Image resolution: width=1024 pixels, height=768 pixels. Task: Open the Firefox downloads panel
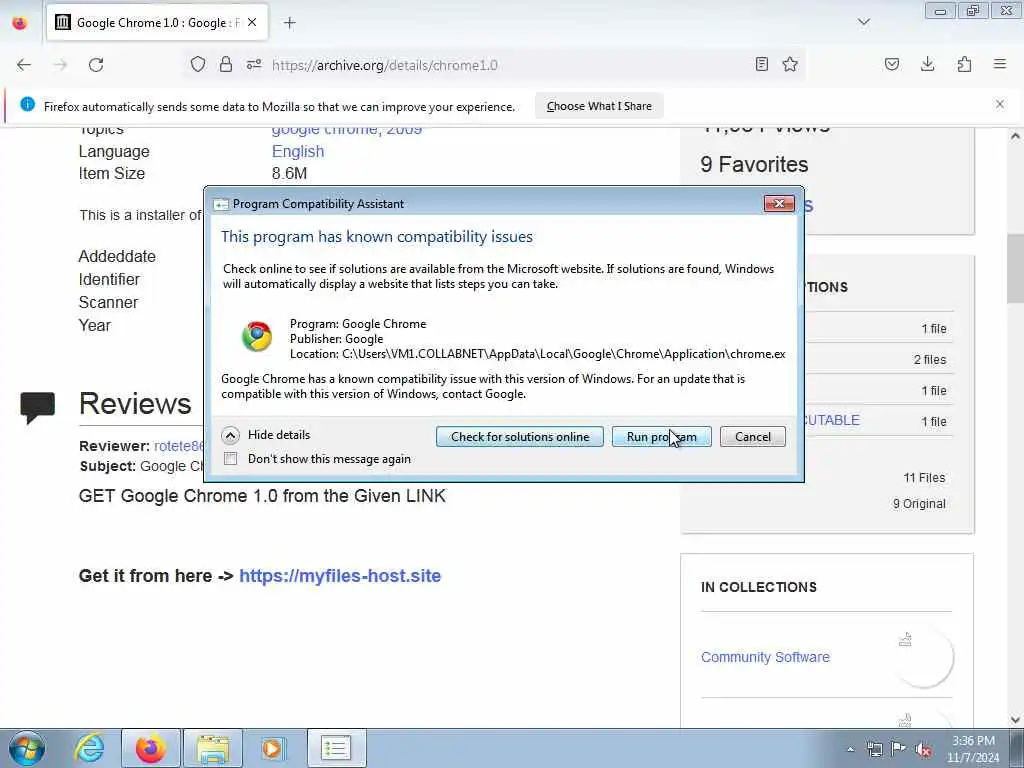(927, 64)
